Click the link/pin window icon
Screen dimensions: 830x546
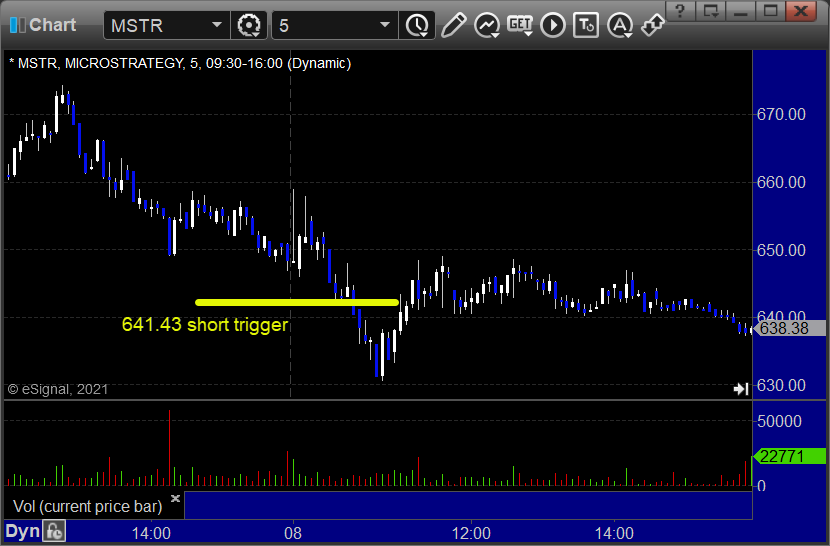tap(653, 25)
